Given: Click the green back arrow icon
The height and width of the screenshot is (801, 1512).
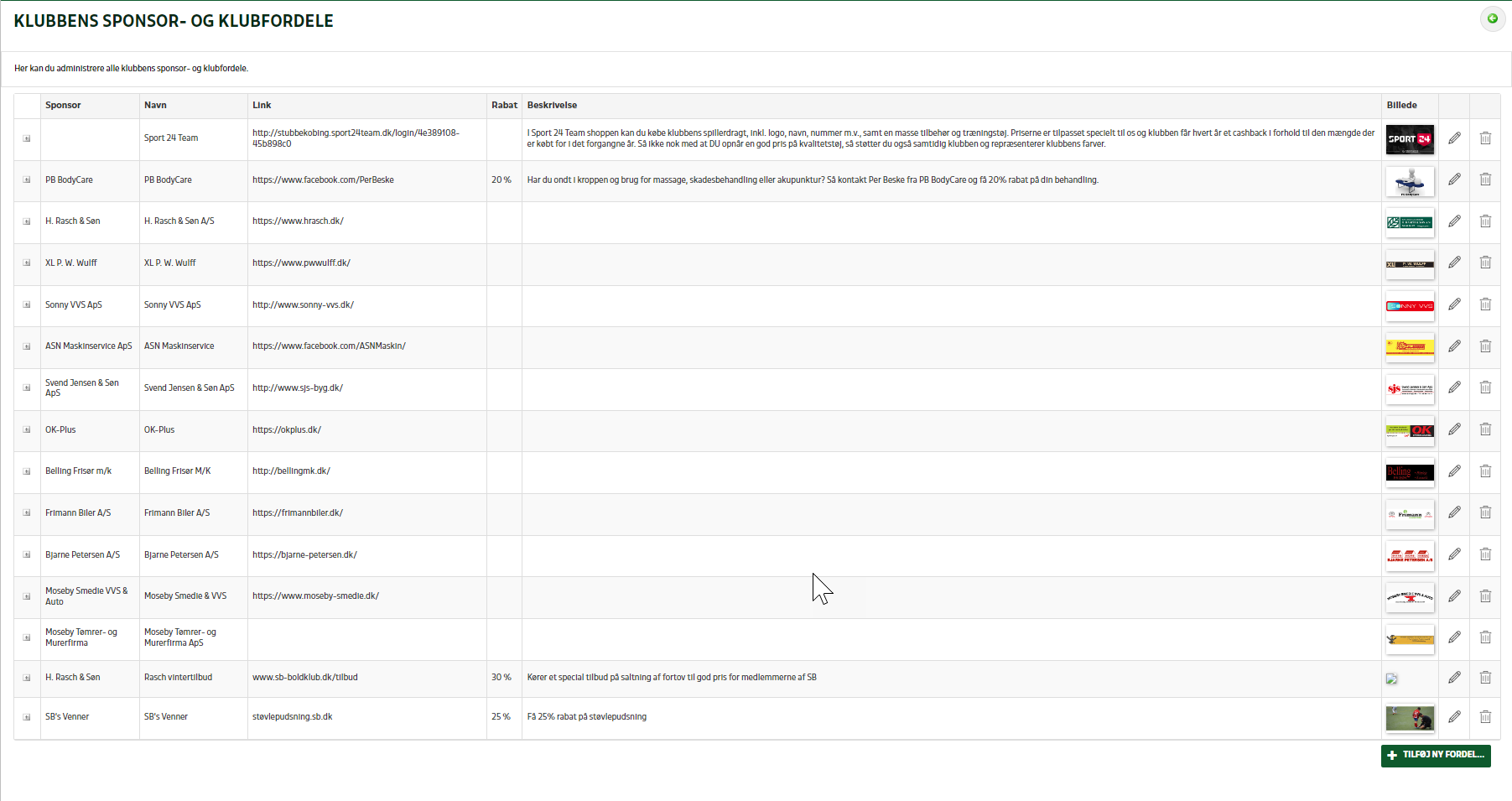Looking at the screenshot, I should coord(1493,18).
